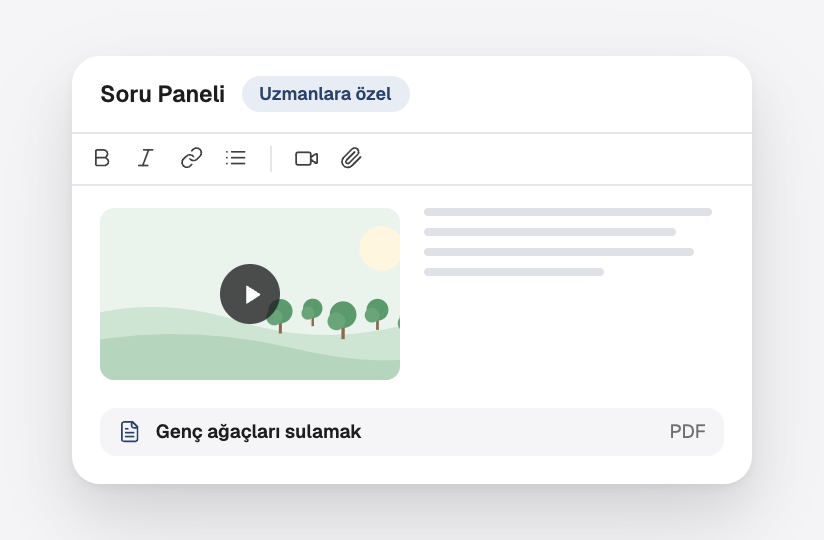Attach a file using the paperclip icon
The width and height of the screenshot is (824, 540).
[x=351, y=158]
